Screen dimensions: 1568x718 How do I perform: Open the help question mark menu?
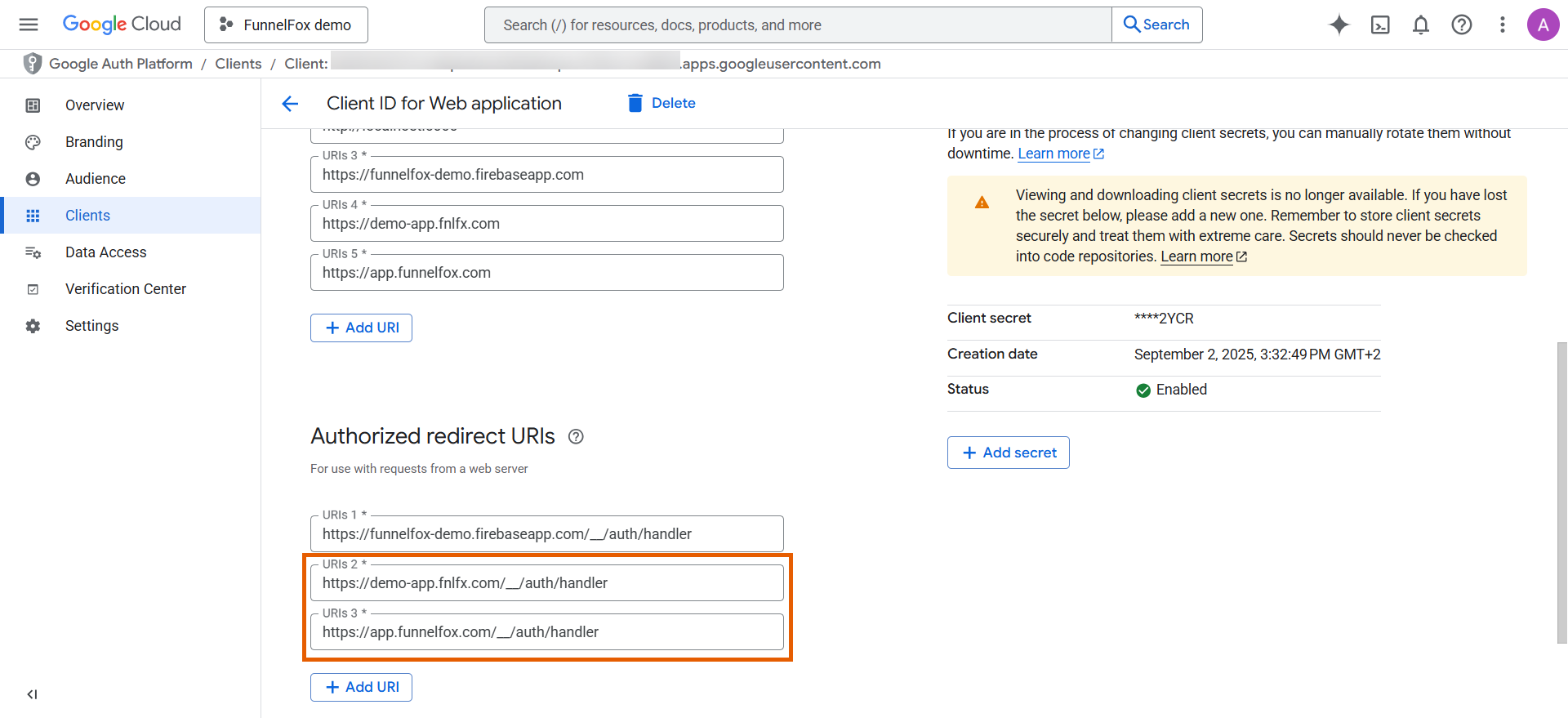pyautogui.click(x=1462, y=25)
